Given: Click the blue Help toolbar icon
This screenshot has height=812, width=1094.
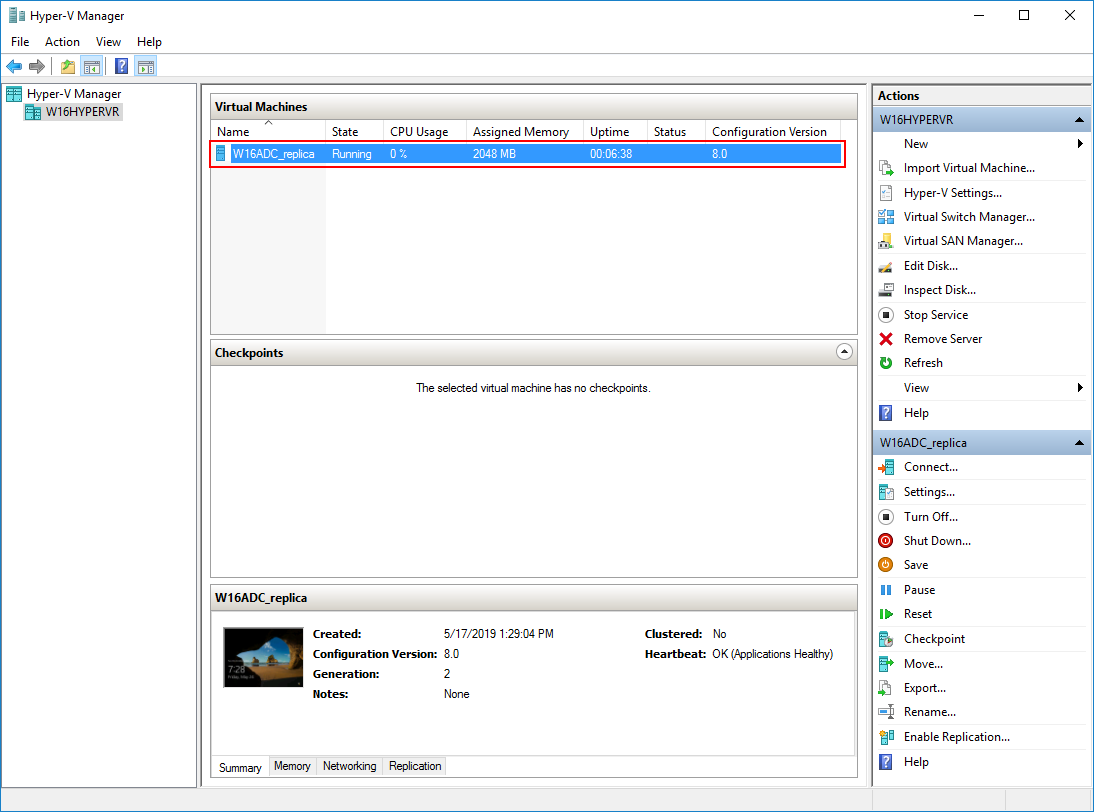Looking at the screenshot, I should point(121,66).
